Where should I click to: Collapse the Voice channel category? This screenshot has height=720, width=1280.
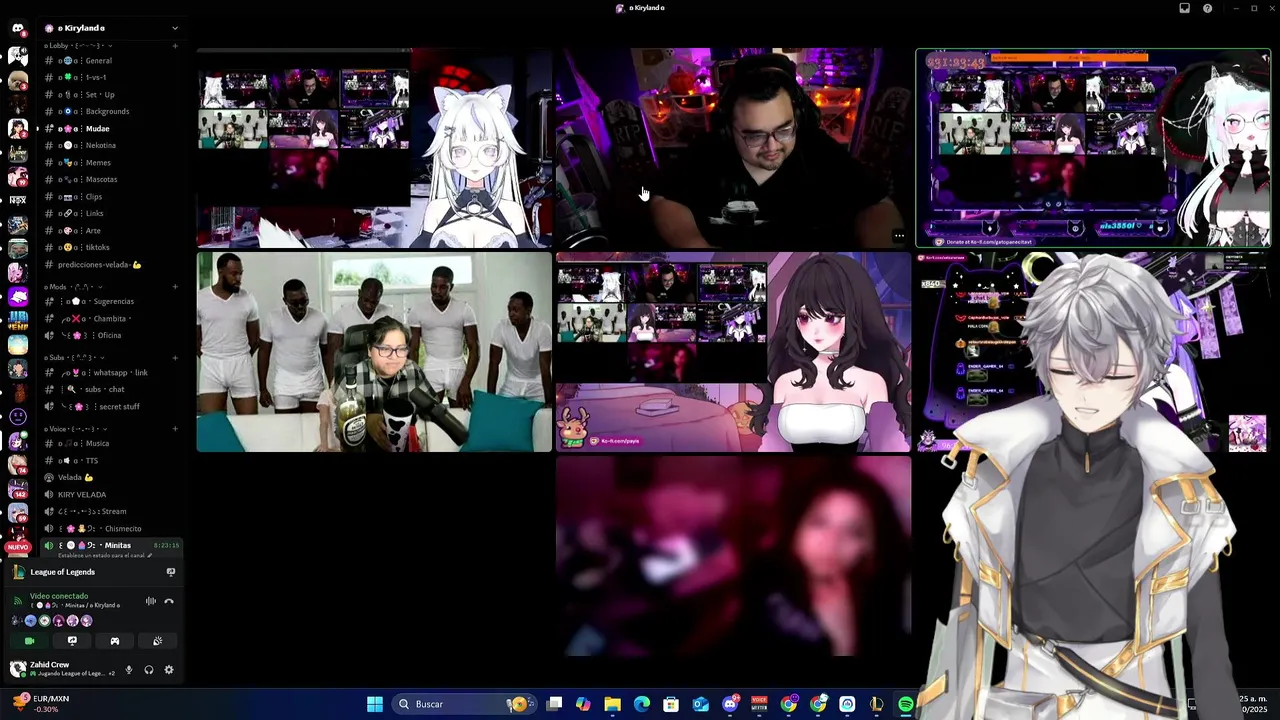tap(75, 429)
